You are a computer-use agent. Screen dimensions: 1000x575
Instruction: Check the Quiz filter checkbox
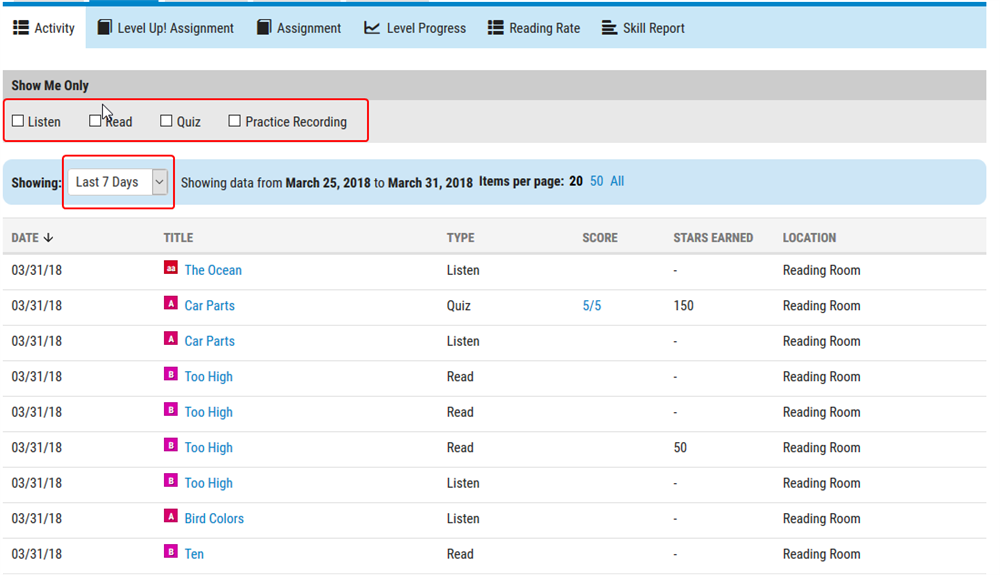coord(167,121)
